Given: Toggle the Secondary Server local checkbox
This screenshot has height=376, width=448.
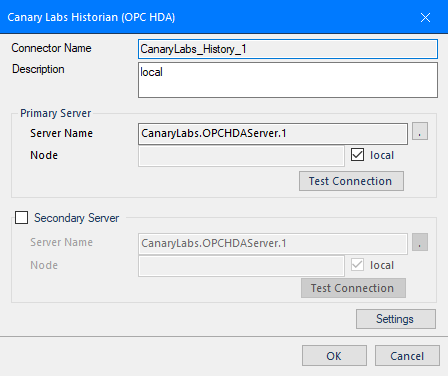Looking at the screenshot, I should point(357,265).
